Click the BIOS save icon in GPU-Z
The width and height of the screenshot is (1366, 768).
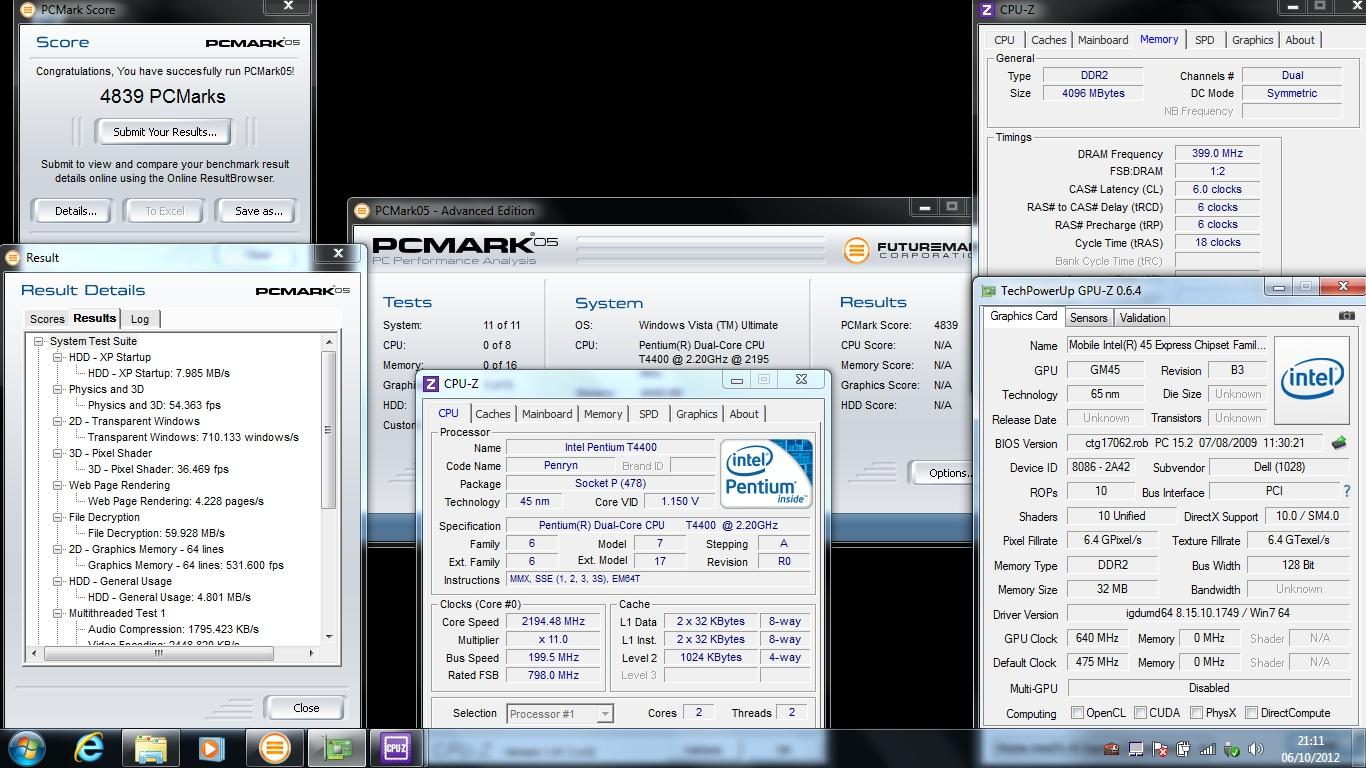(1339, 442)
